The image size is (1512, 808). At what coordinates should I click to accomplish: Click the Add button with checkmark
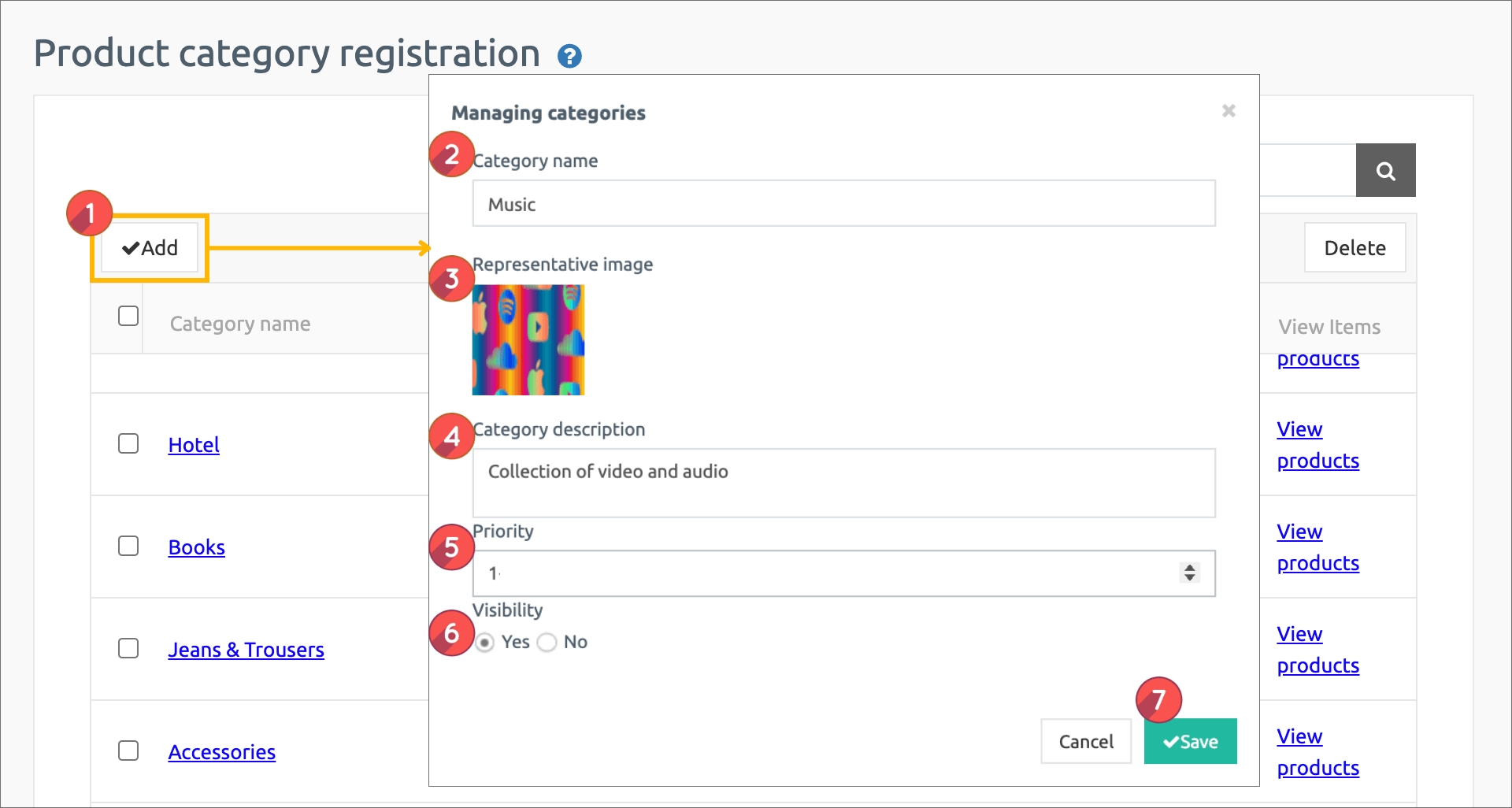[x=150, y=248]
